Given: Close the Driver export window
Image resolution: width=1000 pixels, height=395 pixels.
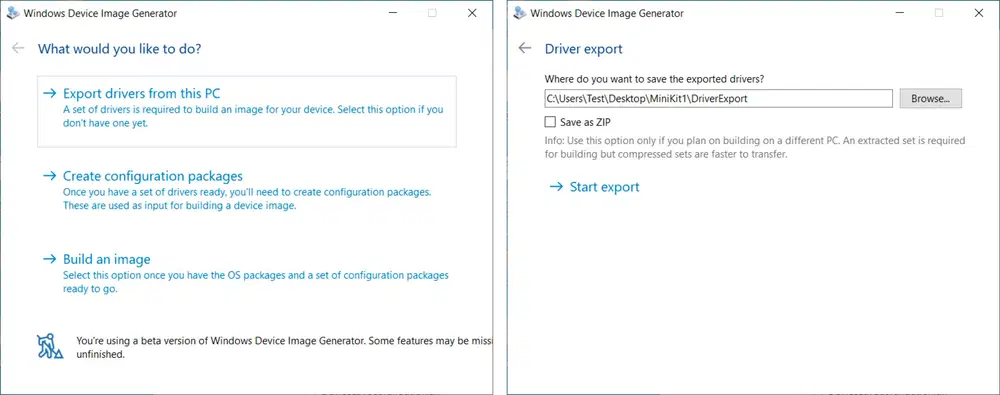Looking at the screenshot, I should tap(979, 13).
